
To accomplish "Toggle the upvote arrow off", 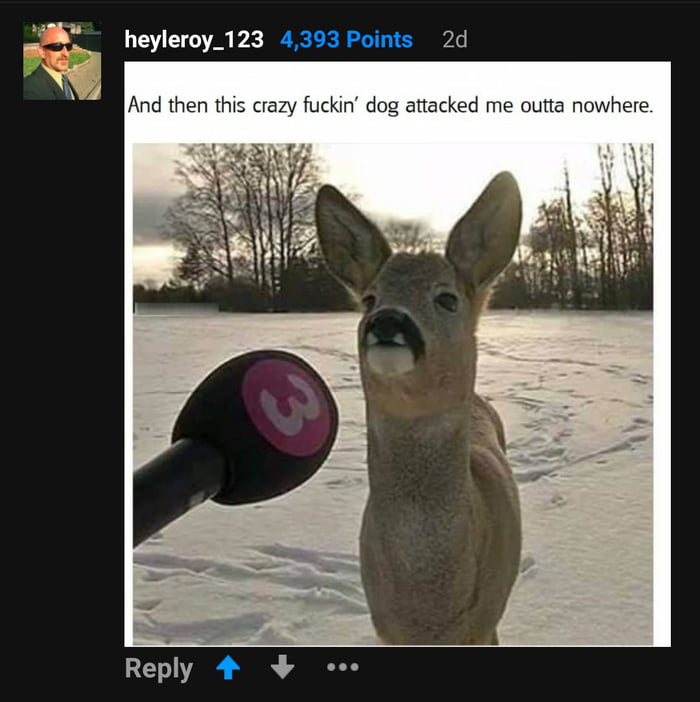I will coord(228,667).
